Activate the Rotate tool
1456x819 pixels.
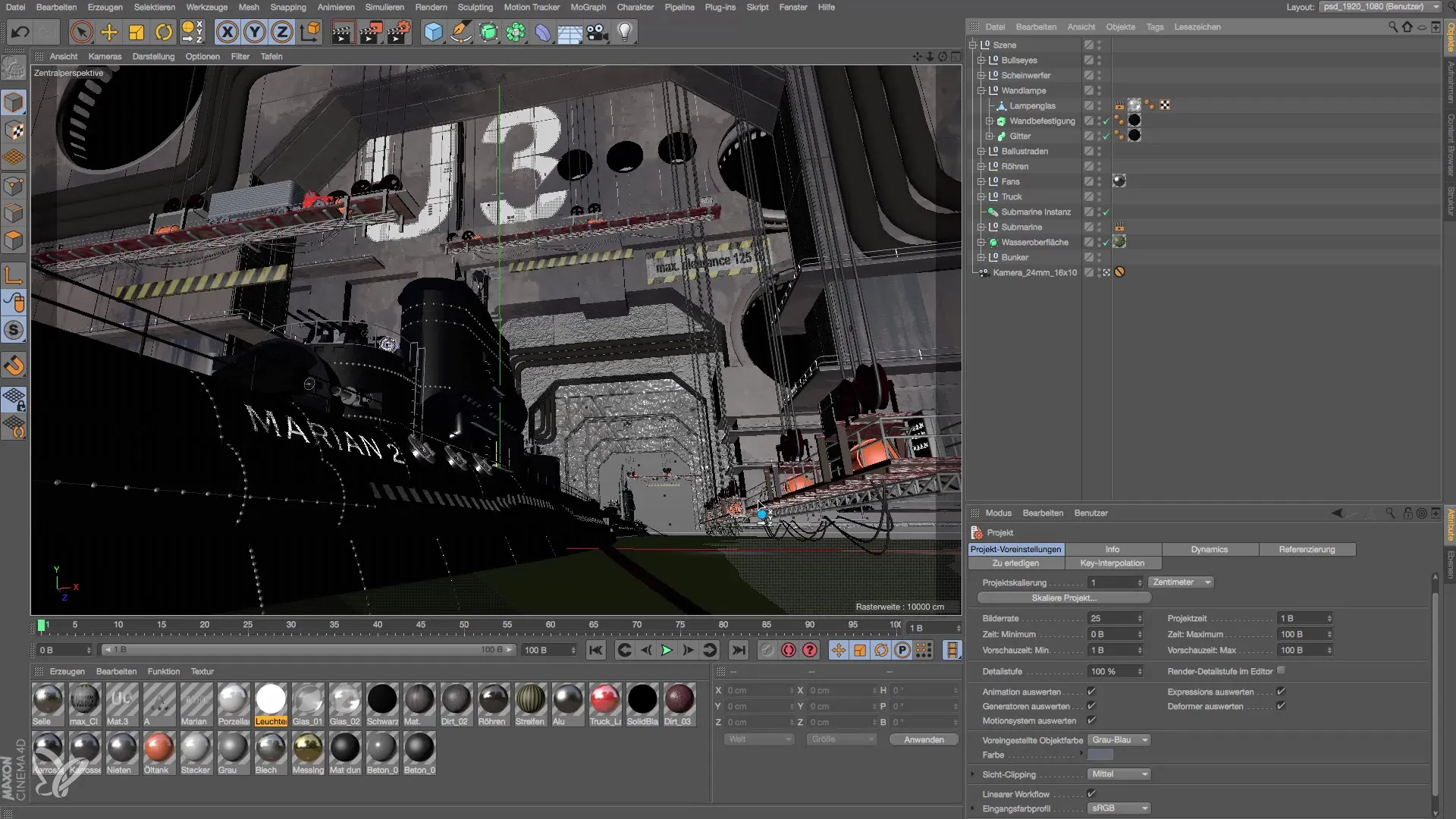pyautogui.click(x=164, y=32)
